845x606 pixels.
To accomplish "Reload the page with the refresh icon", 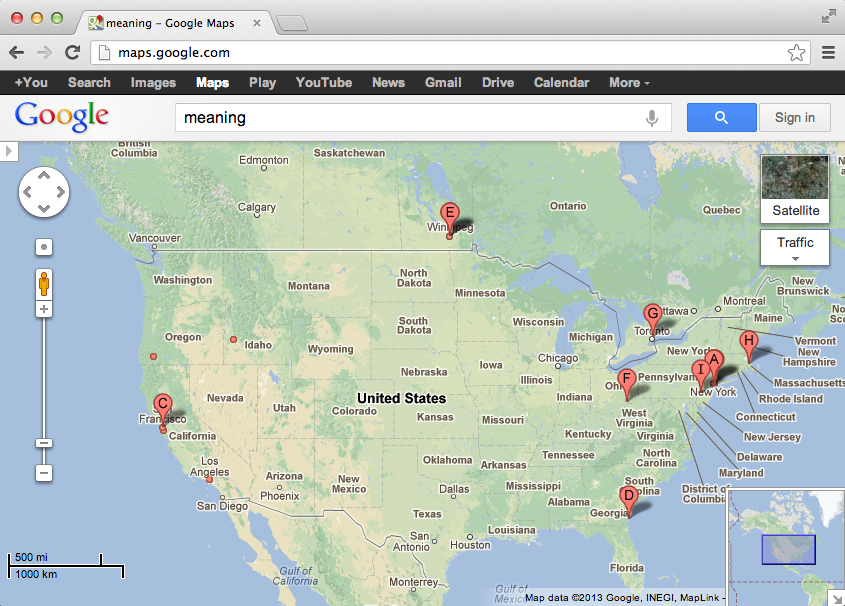I will point(72,52).
